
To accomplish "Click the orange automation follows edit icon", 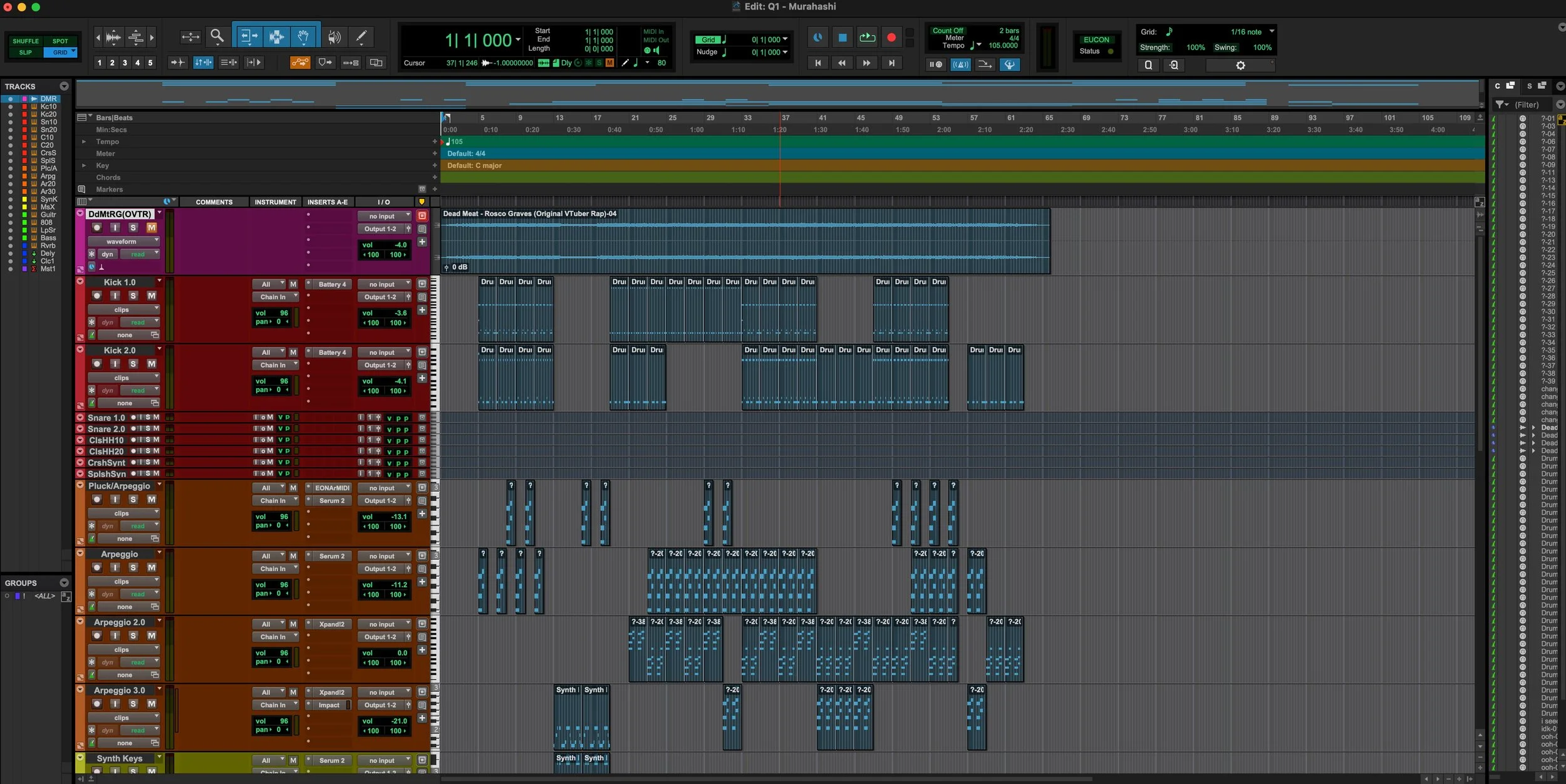I will [300, 63].
